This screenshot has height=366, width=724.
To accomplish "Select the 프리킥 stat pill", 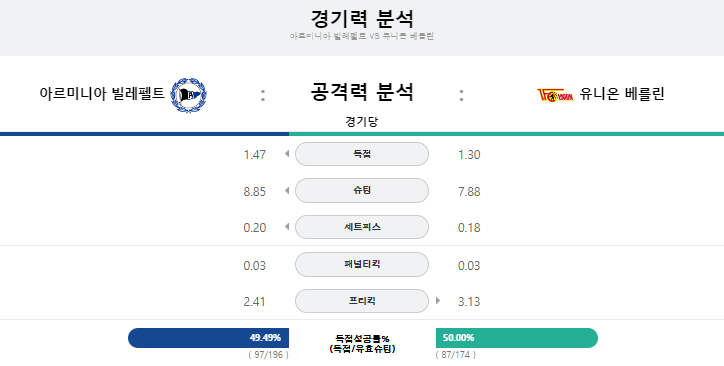I will pos(362,301).
